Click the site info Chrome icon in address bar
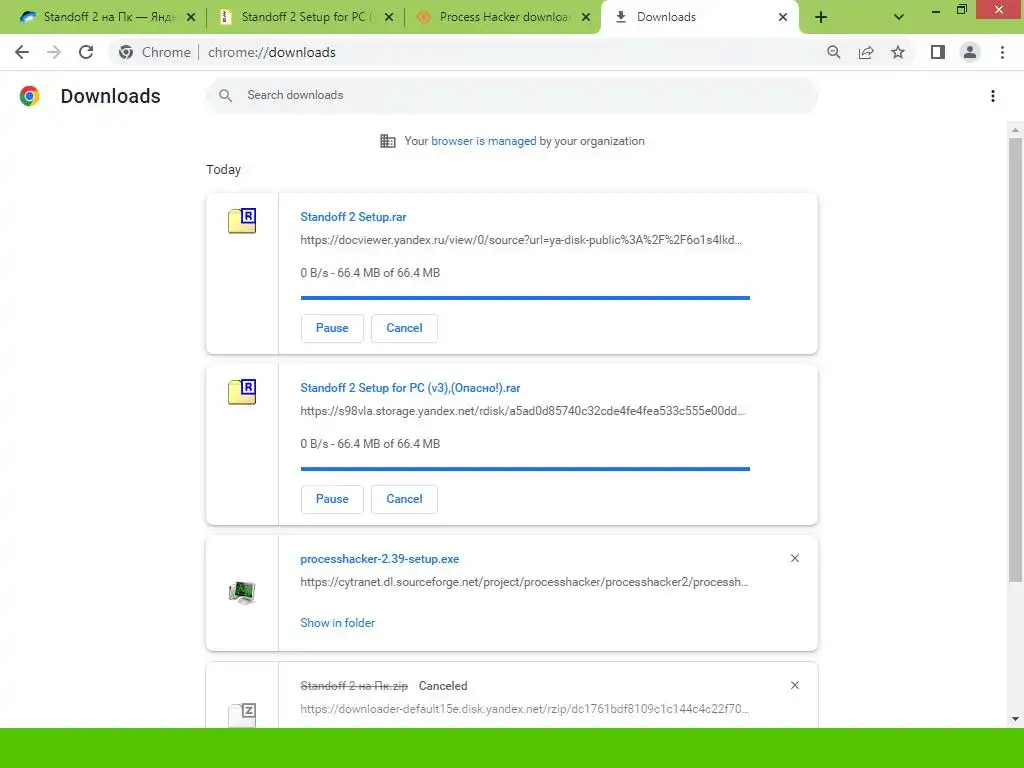The height and width of the screenshot is (768, 1024). pos(126,52)
